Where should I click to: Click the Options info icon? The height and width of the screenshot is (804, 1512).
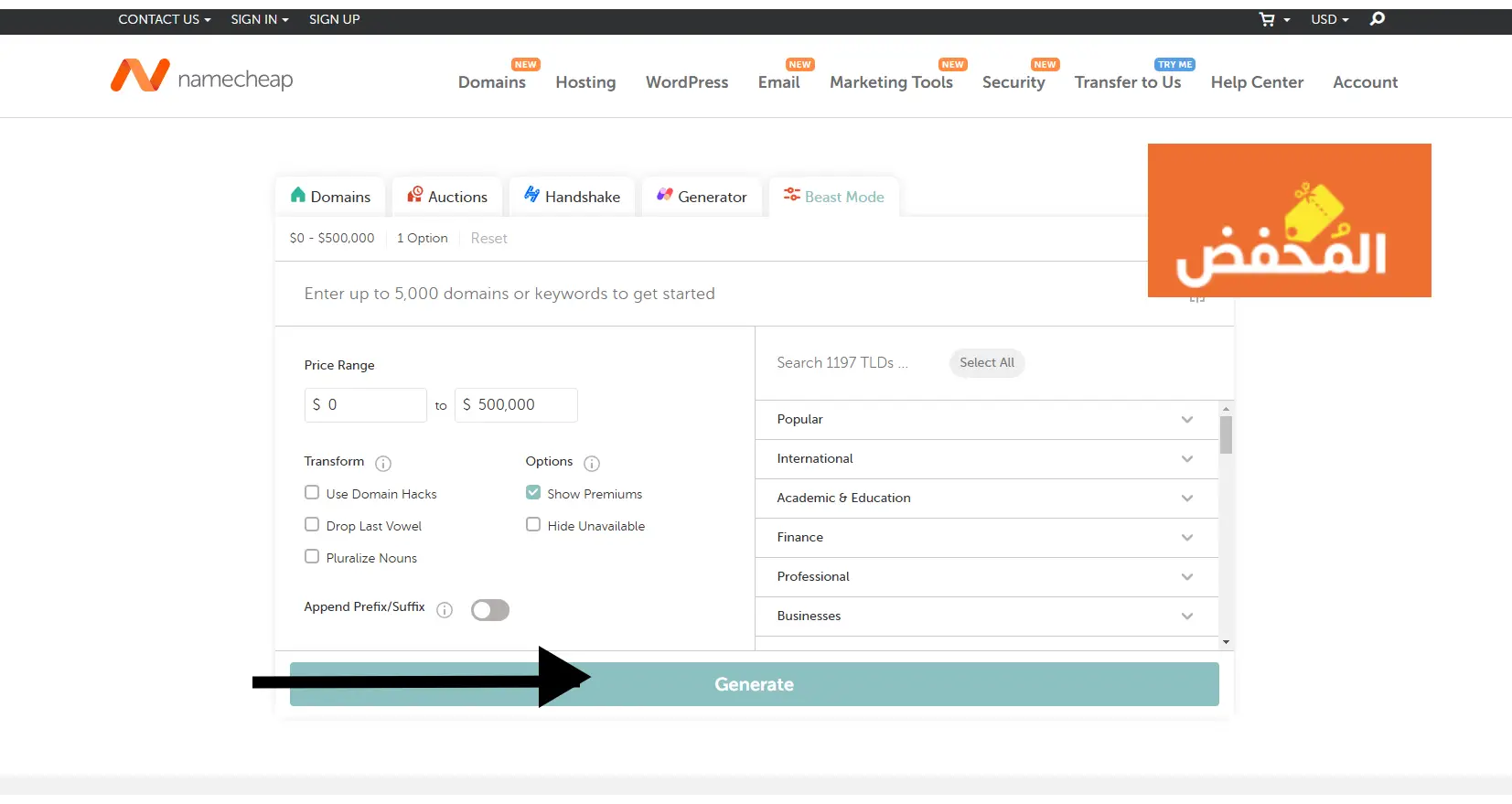592,463
